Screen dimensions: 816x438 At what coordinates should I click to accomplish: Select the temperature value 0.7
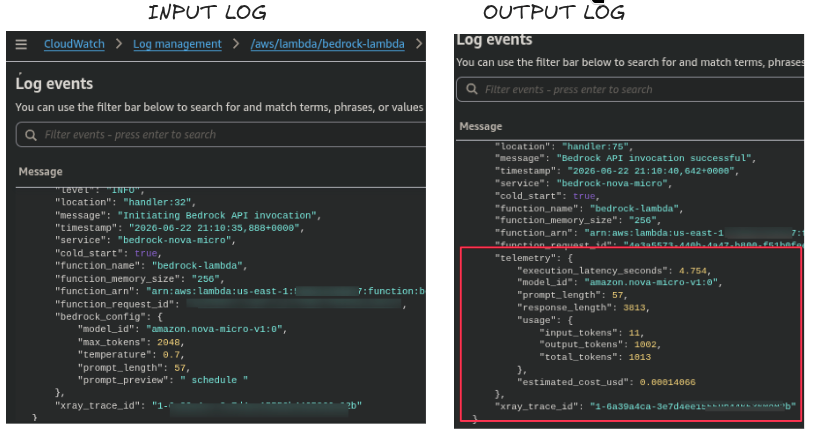pyautogui.click(x=171, y=355)
